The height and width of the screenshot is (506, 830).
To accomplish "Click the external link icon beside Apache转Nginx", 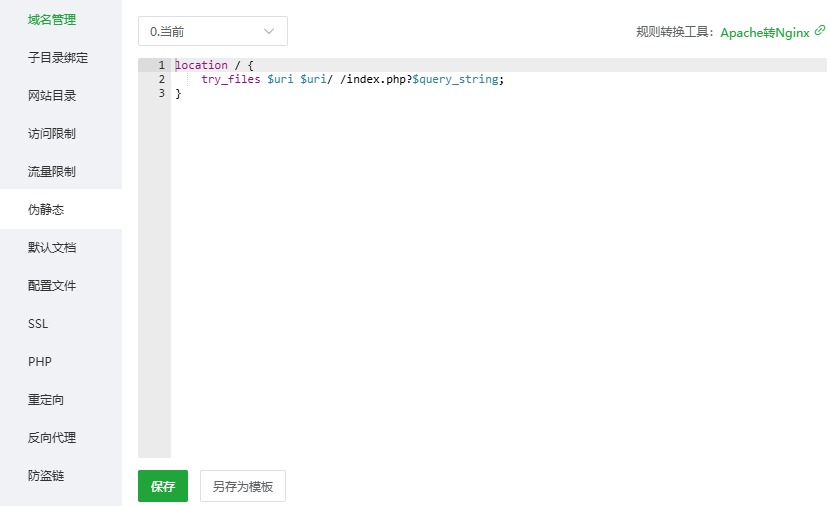I will (x=820, y=31).
